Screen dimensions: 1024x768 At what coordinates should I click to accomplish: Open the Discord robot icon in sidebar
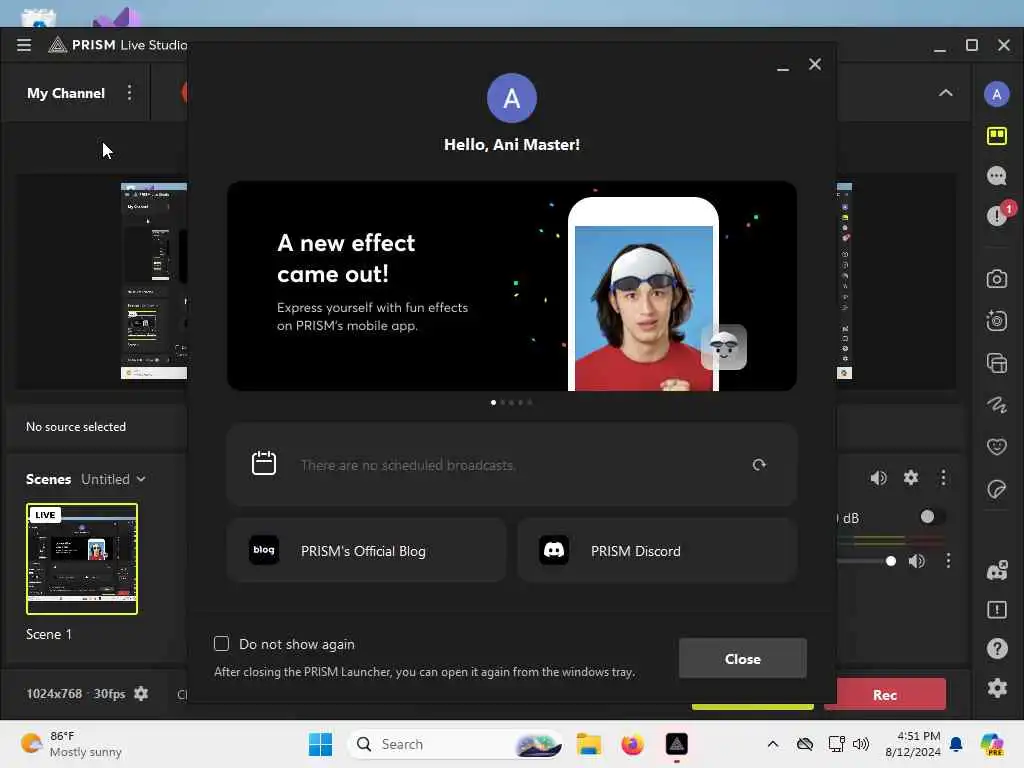point(997,571)
